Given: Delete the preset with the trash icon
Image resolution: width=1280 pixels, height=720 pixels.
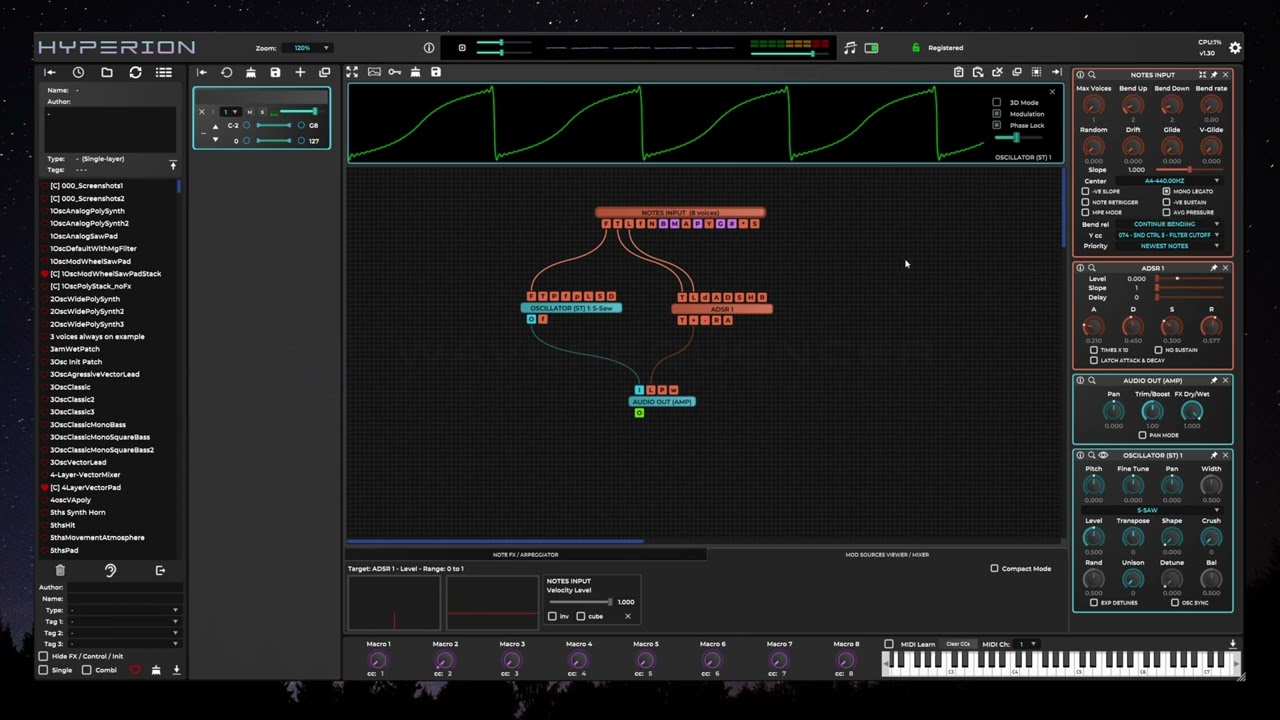Looking at the screenshot, I should [x=60, y=570].
